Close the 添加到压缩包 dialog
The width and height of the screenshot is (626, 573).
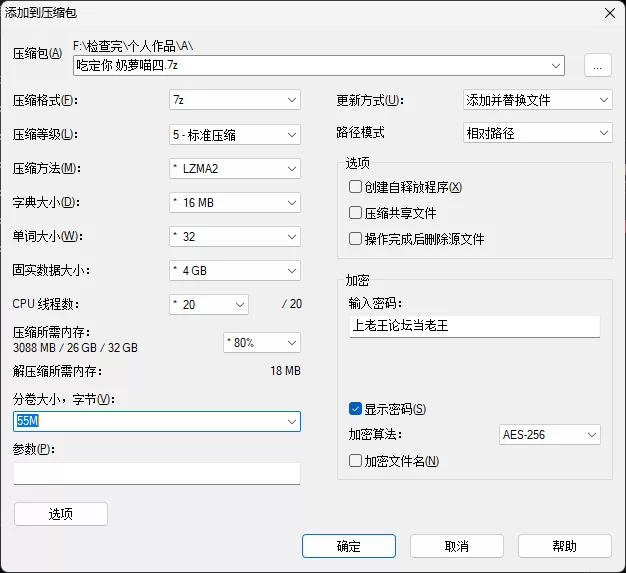coord(610,13)
